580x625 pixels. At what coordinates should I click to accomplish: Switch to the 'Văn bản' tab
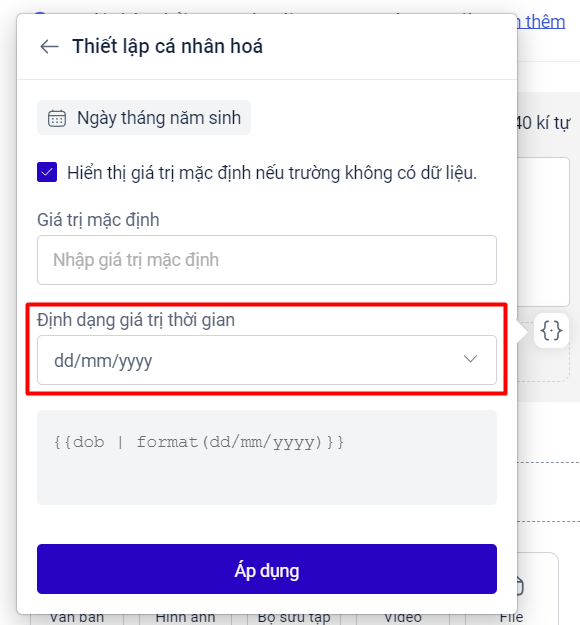(77, 618)
